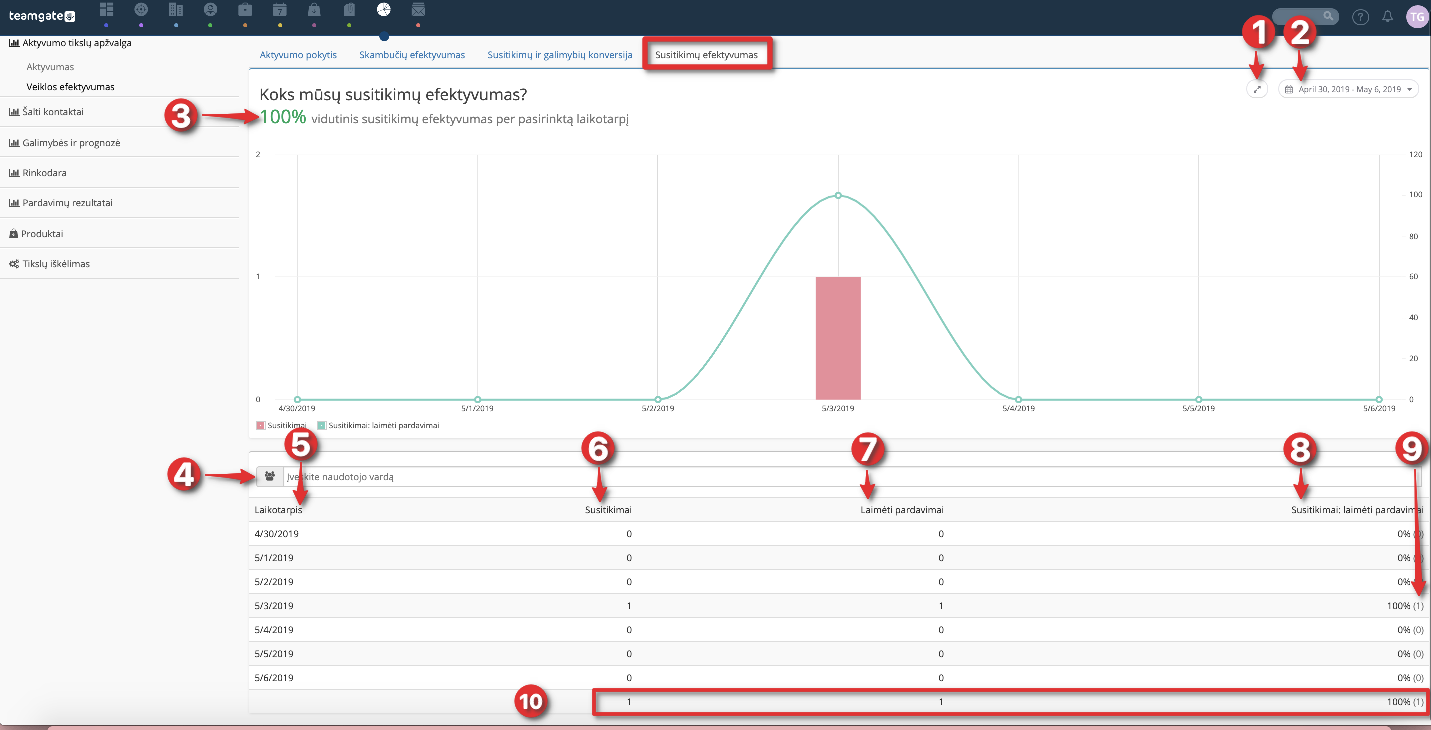Click the search box in top bar
The image size is (1431, 730).
point(1304,16)
